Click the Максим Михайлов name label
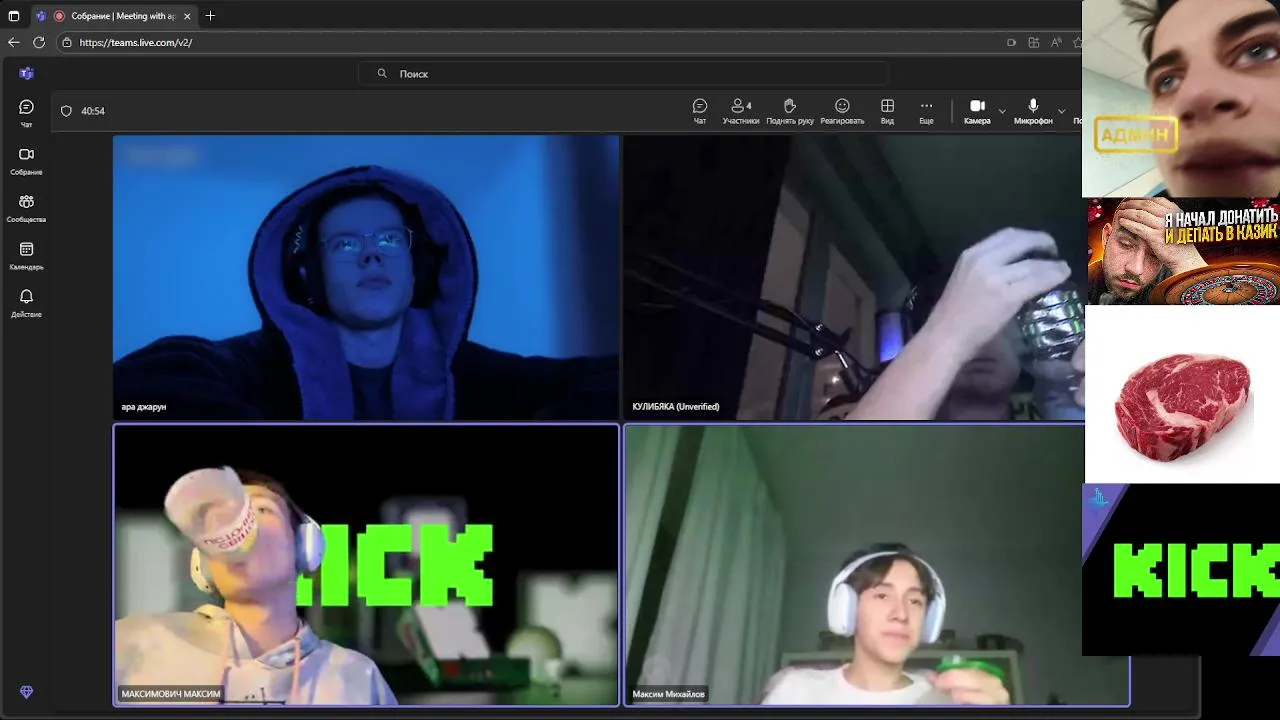1280x720 pixels. click(x=669, y=694)
